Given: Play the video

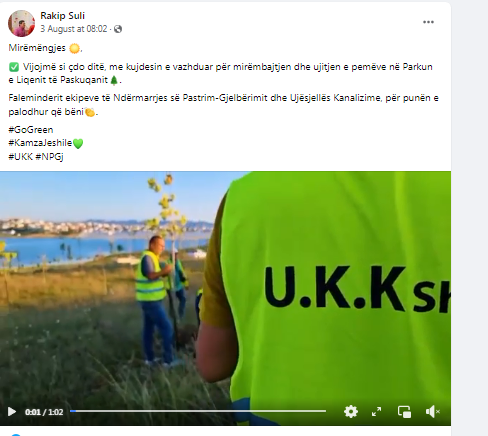Looking at the screenshot, I should pos(12,412).
